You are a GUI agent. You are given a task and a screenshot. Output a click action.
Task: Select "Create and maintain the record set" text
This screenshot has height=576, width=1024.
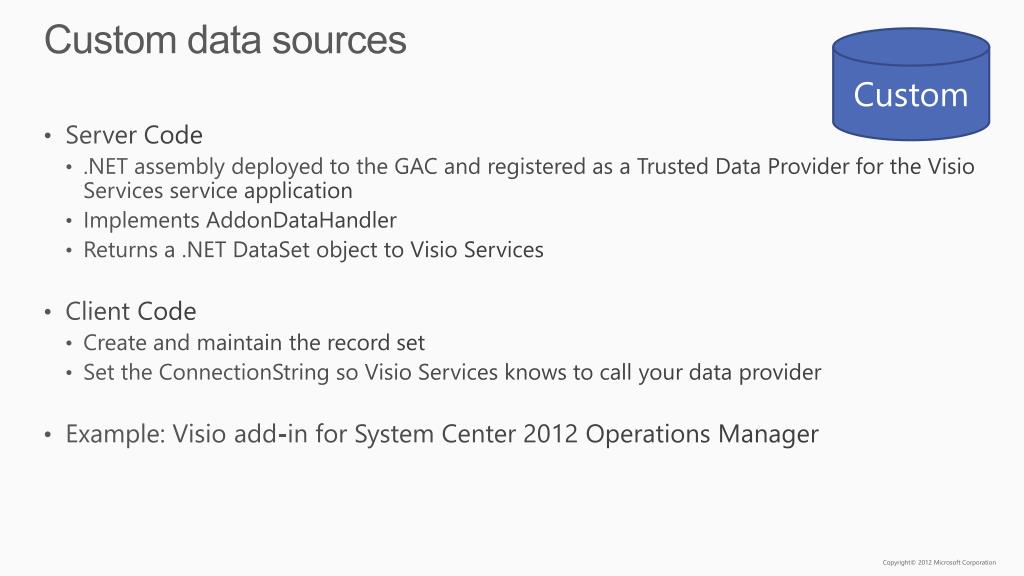[x=254, y=343]
